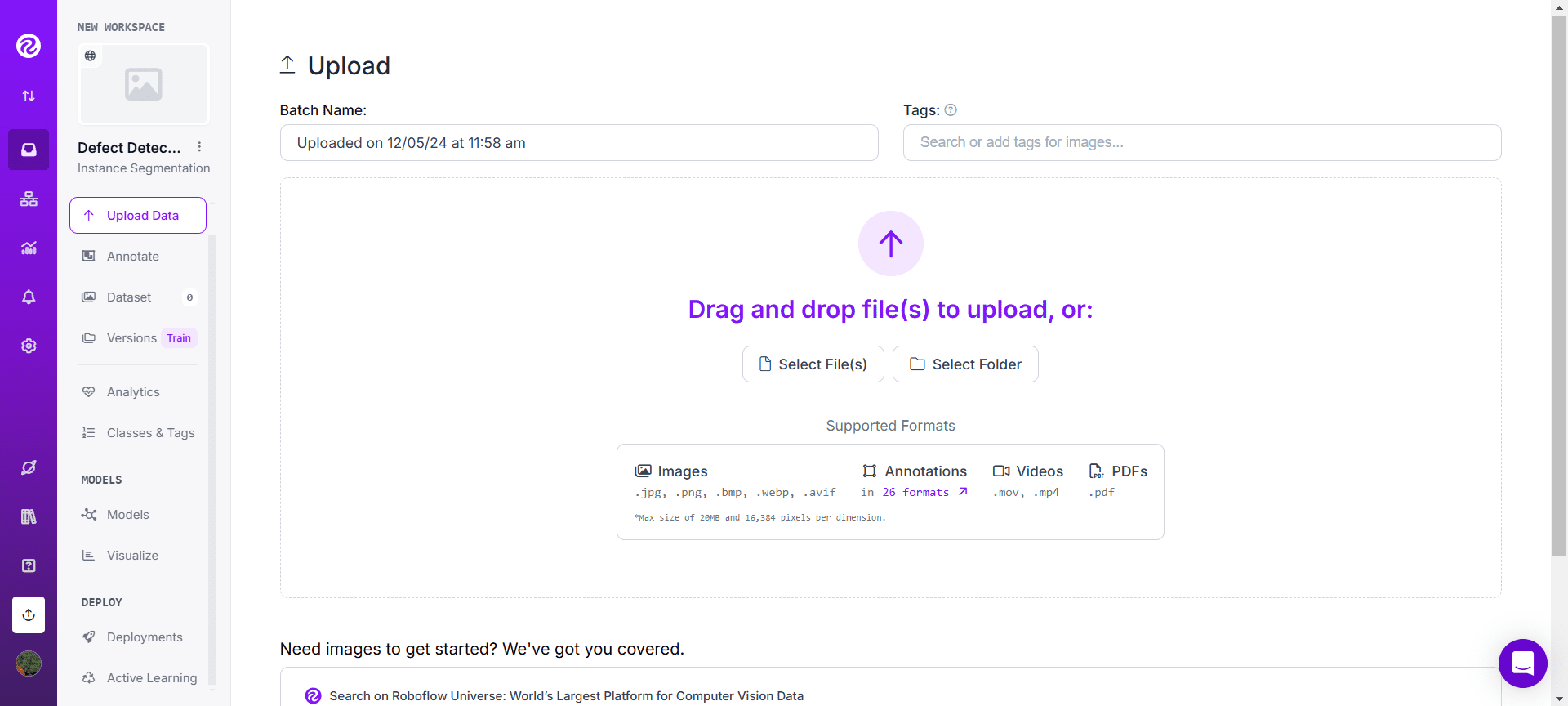
Task: Select the Annotate menu item
Action: click(x=133, y=257)
